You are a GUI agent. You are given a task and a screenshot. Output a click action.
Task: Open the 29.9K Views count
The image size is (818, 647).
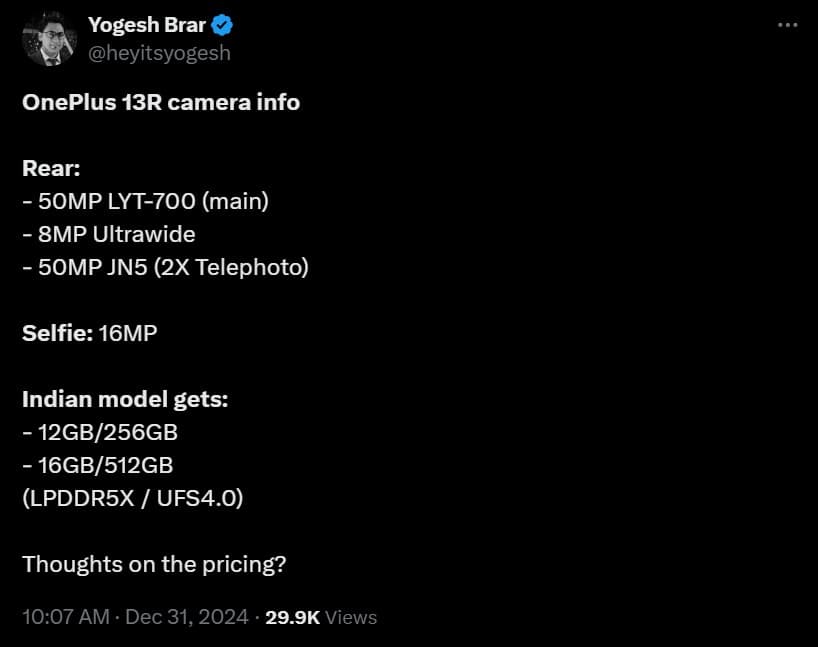click(x=320, y=617)
